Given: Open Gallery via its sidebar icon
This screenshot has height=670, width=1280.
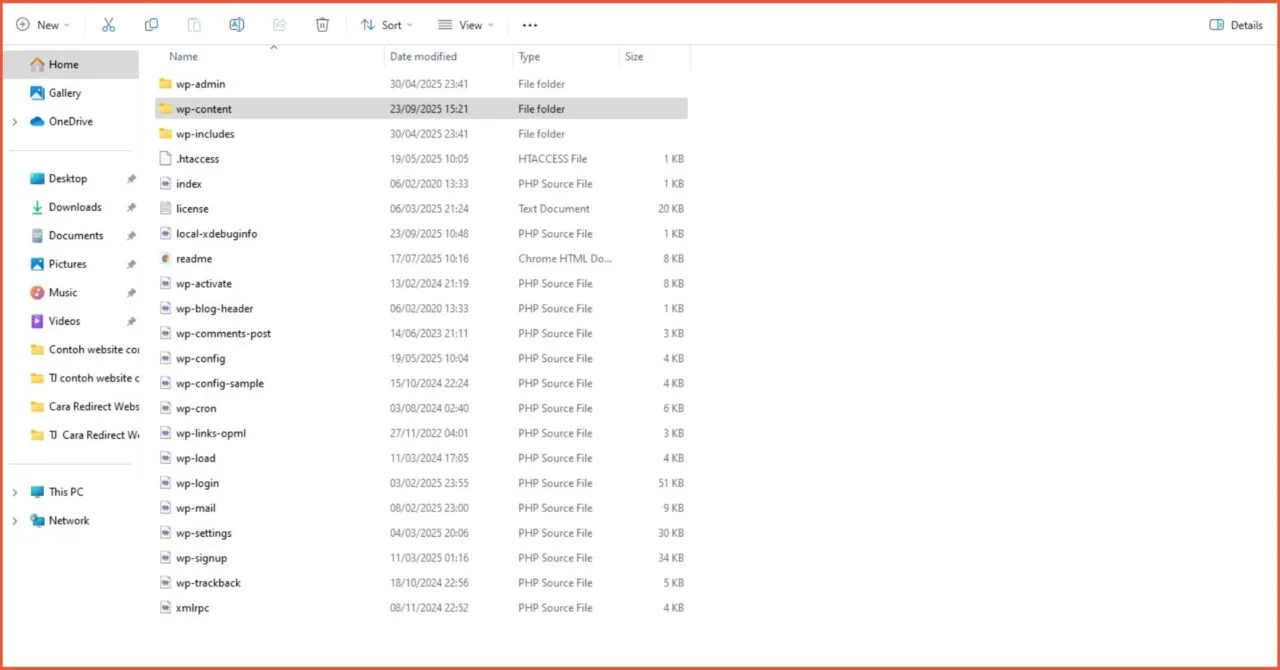Looking at the screenshot, I should coord(39,92).
